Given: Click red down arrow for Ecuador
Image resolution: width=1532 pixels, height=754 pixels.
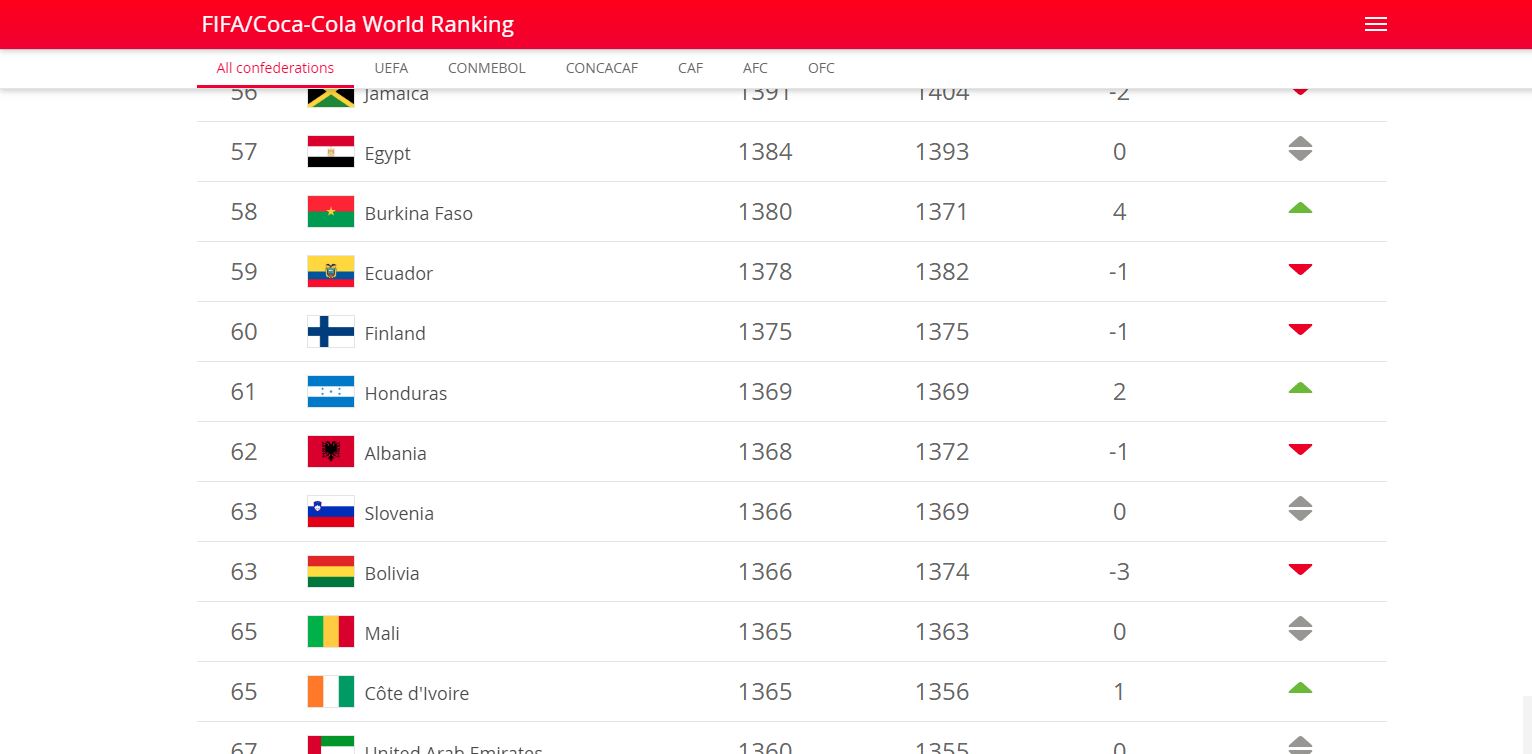Looking at the screenshot, I should point(1300,269).
